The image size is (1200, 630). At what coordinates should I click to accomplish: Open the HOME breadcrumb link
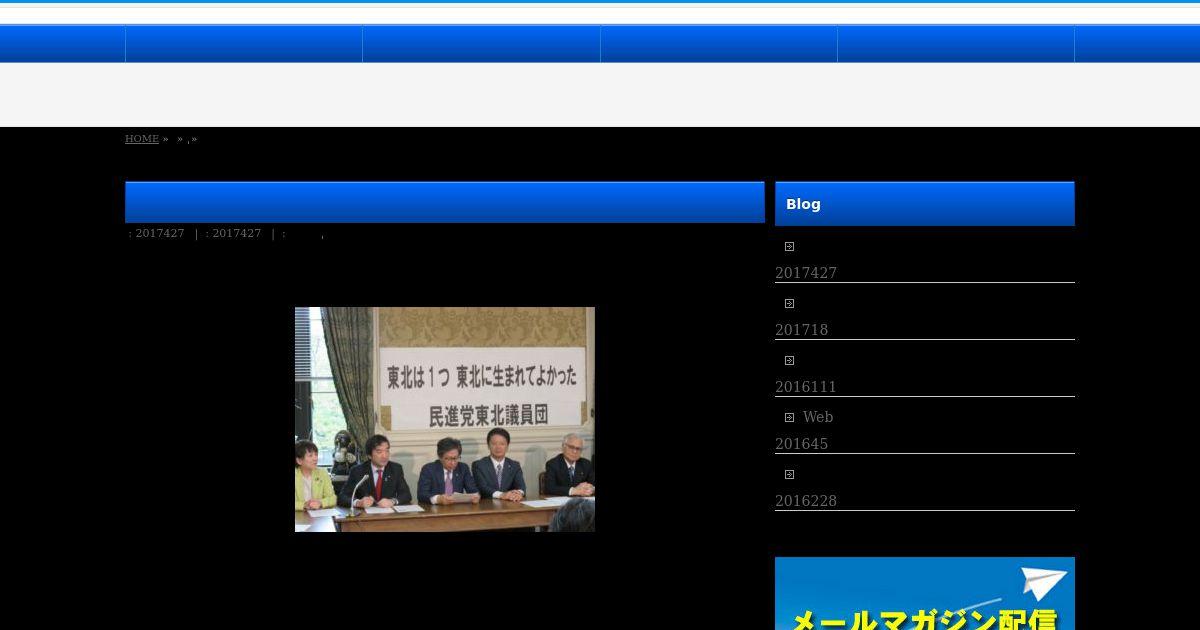point(142,139)
